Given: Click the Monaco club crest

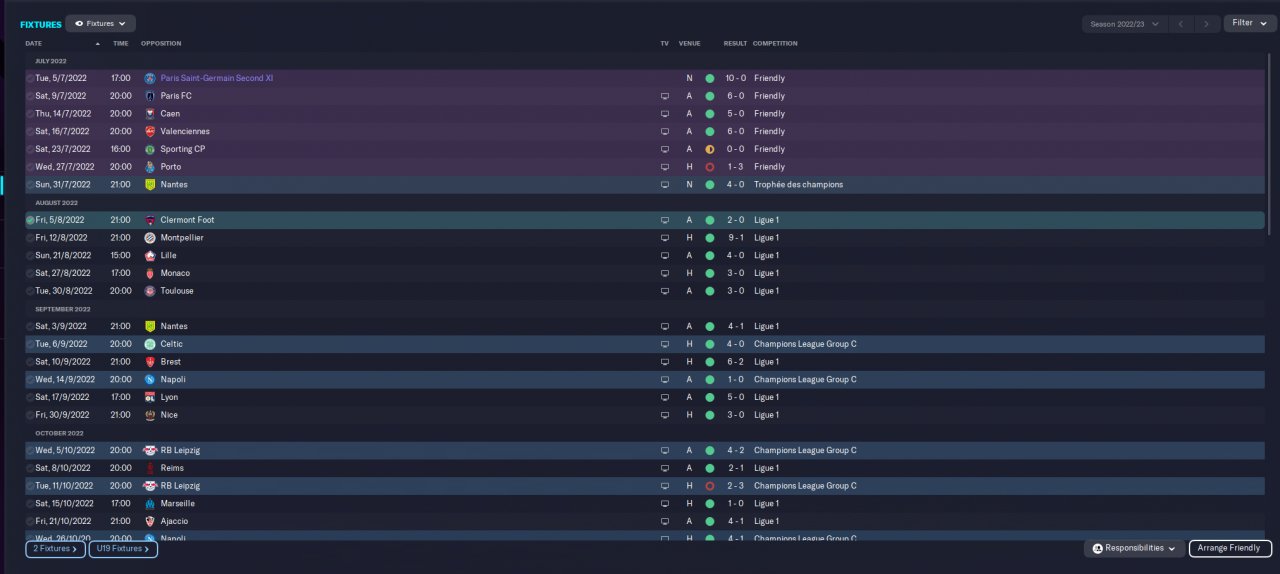Looking at the screenshot, I should 150,273.
